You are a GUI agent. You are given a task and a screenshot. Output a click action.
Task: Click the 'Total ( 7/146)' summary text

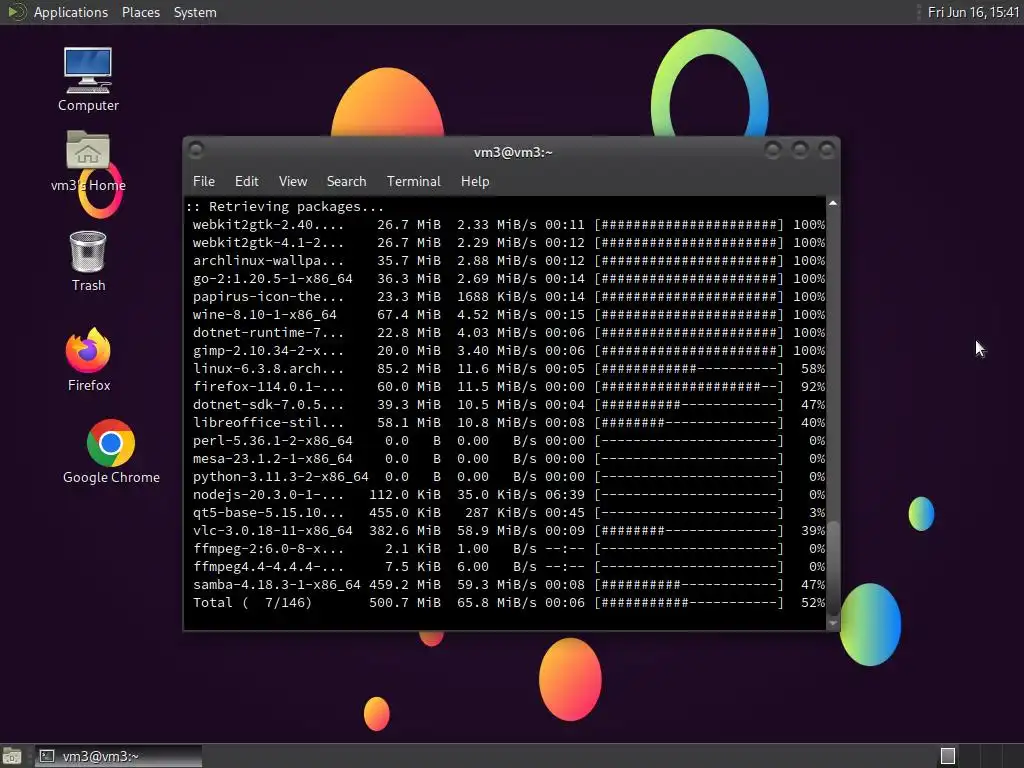[x=252, y=603]
